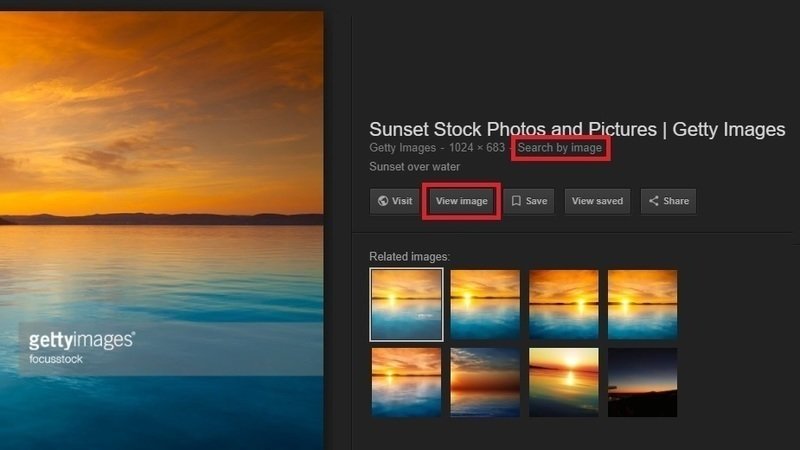Share the image via Share button
800x450 pixels.
pyautogui.click(x=668, y=201)
